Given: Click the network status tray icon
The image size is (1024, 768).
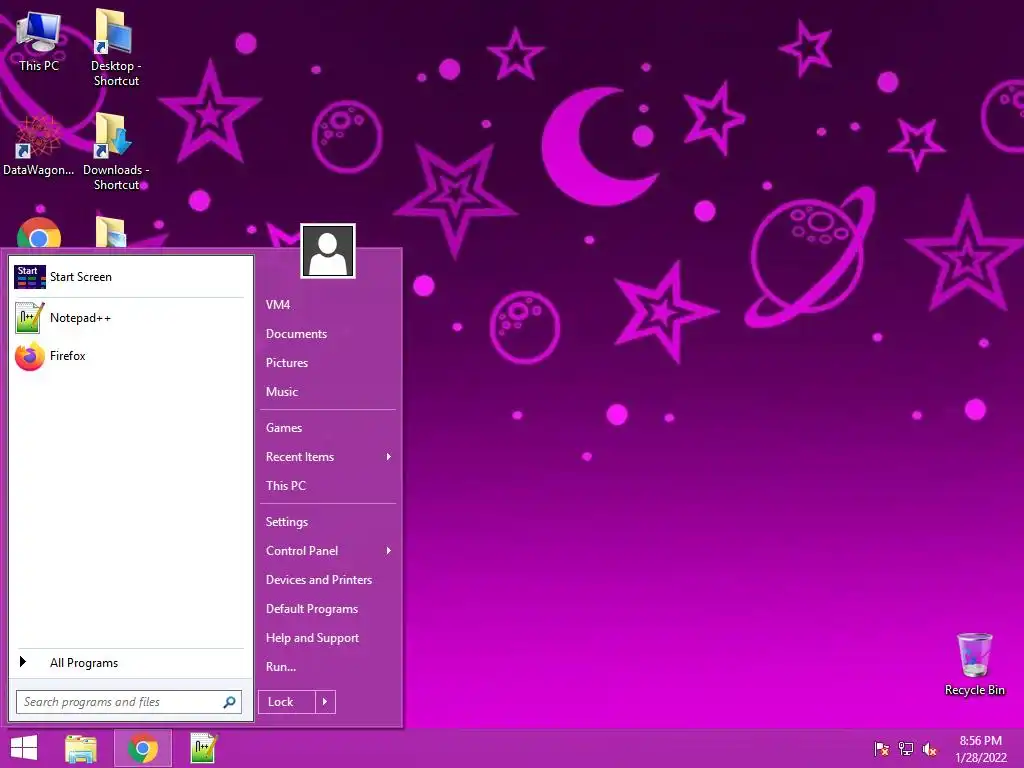Looking at the screenshot, I should pyautogui.click(x=906, y=749).
